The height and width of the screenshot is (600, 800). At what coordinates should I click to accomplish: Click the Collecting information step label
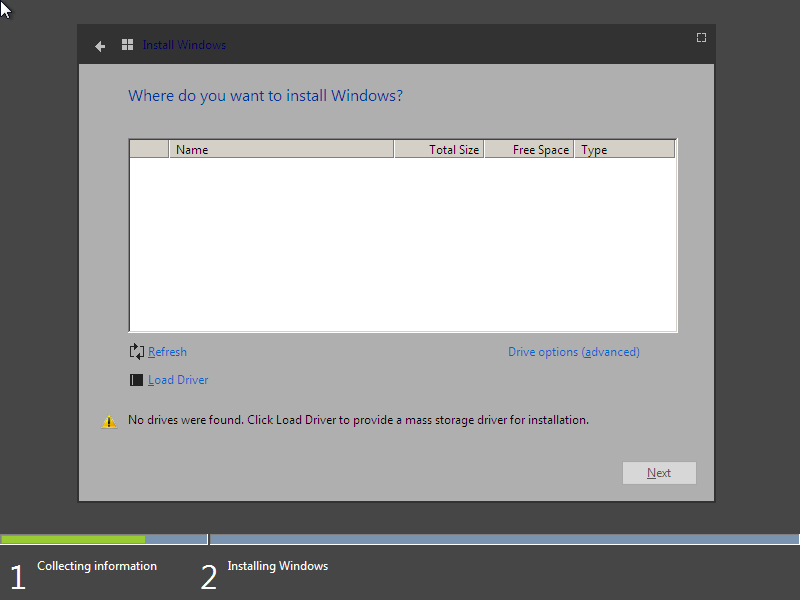point(97,566)
